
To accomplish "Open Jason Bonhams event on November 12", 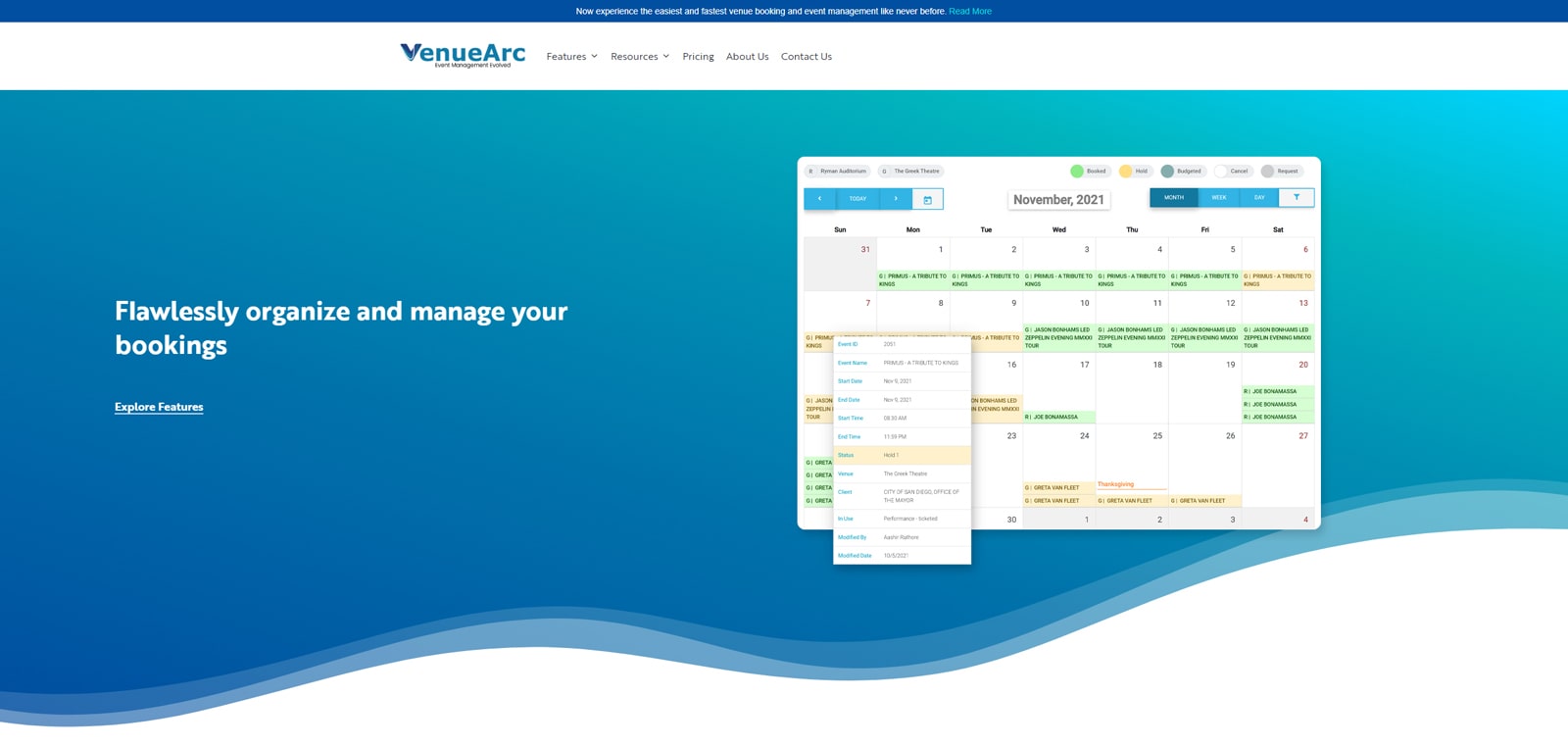I will pyautogui.click(x=1204, y=337).
